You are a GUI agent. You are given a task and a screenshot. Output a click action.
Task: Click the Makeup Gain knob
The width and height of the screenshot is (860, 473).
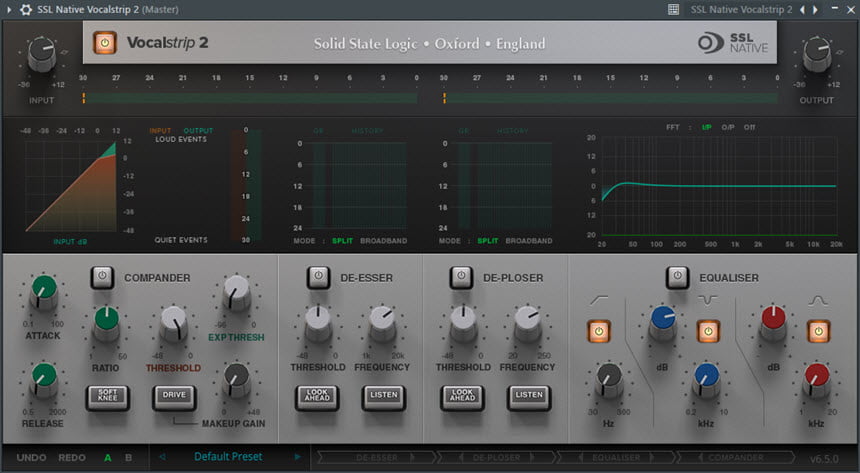pyautogui.click(x=237, y=380)
